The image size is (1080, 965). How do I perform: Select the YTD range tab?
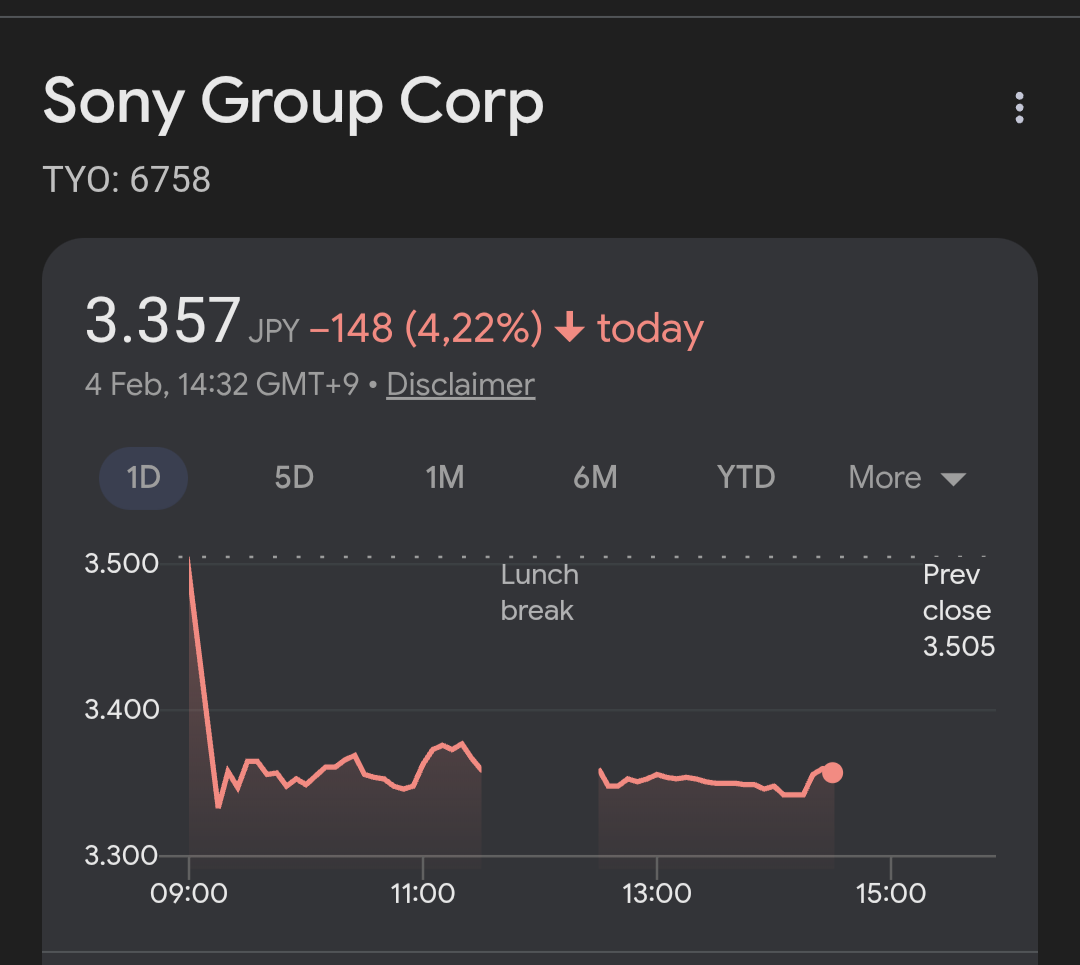pyautogui.click(x=746, y=478)
